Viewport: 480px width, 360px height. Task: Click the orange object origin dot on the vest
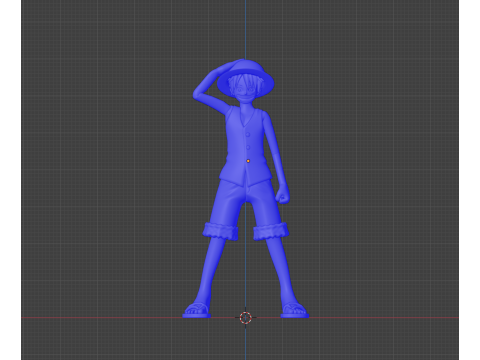tap(248, 161)
